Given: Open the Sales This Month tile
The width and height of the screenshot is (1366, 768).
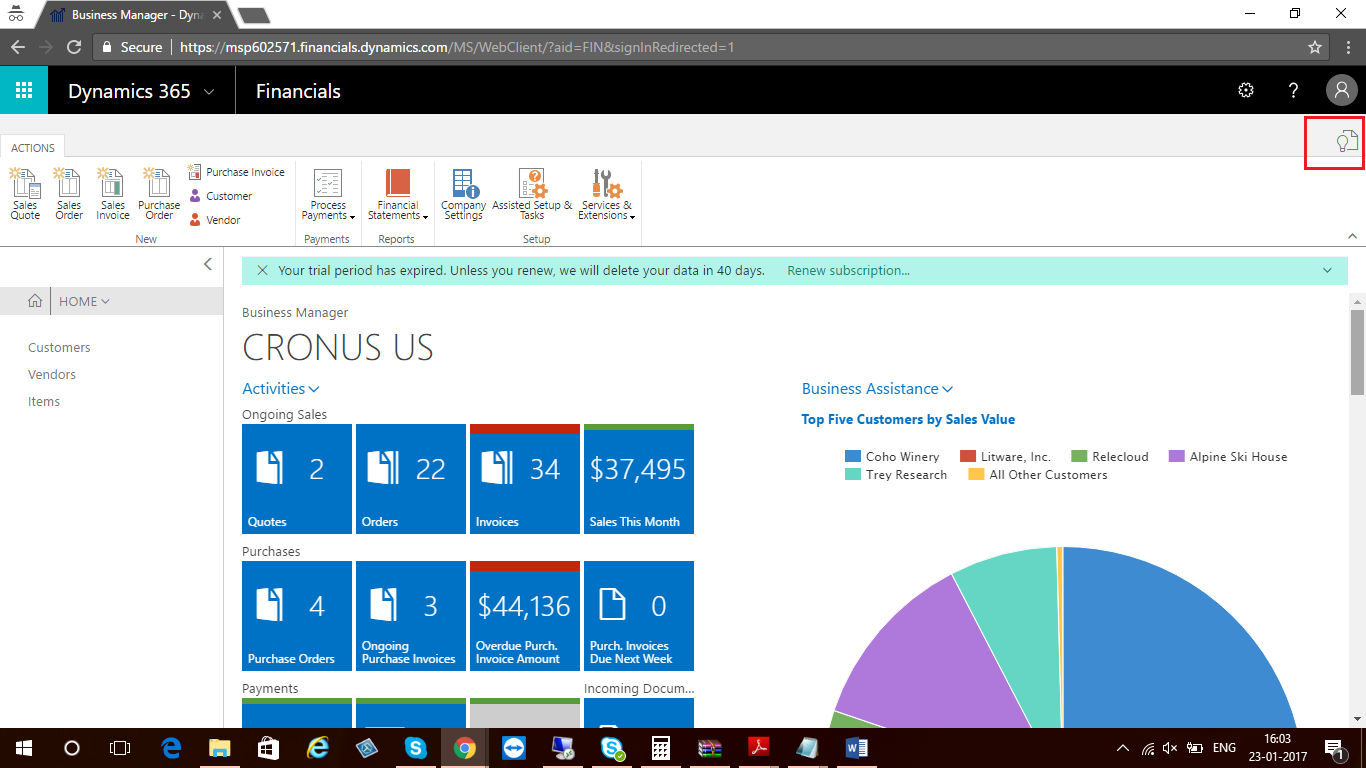Looking at the screenshot, I should click(639, 479).
